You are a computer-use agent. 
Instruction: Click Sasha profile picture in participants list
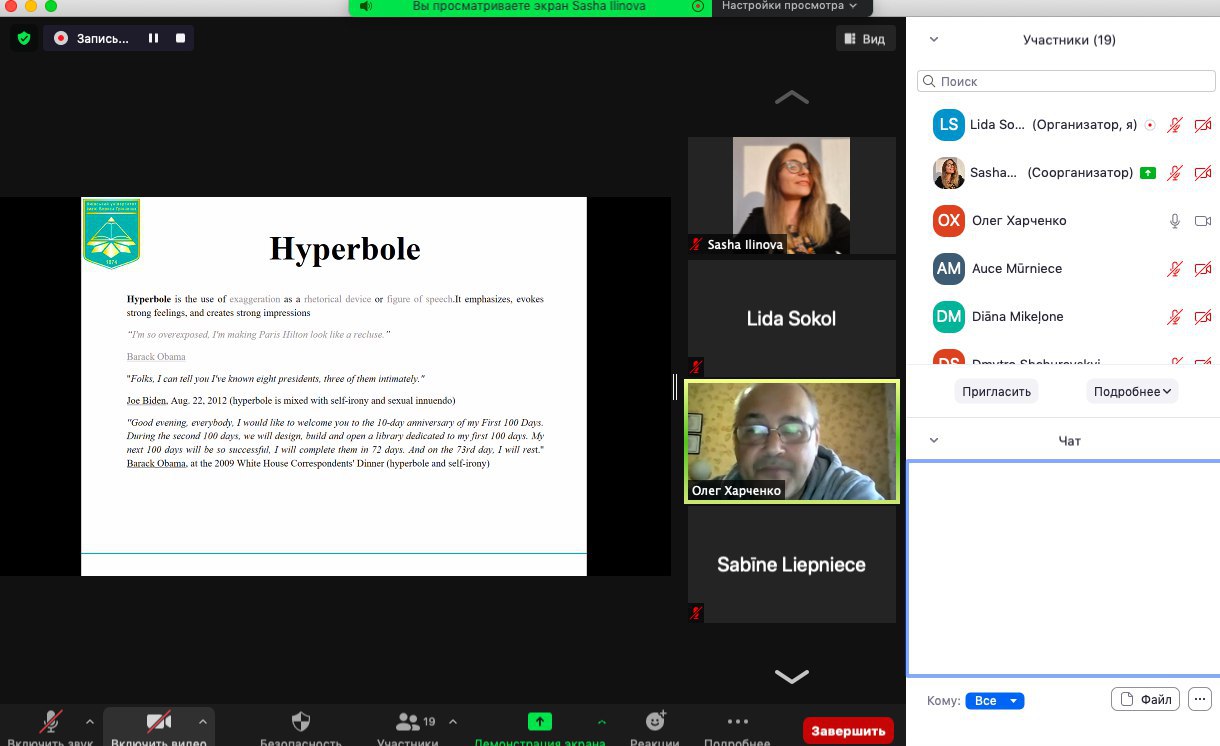[949, 173]
